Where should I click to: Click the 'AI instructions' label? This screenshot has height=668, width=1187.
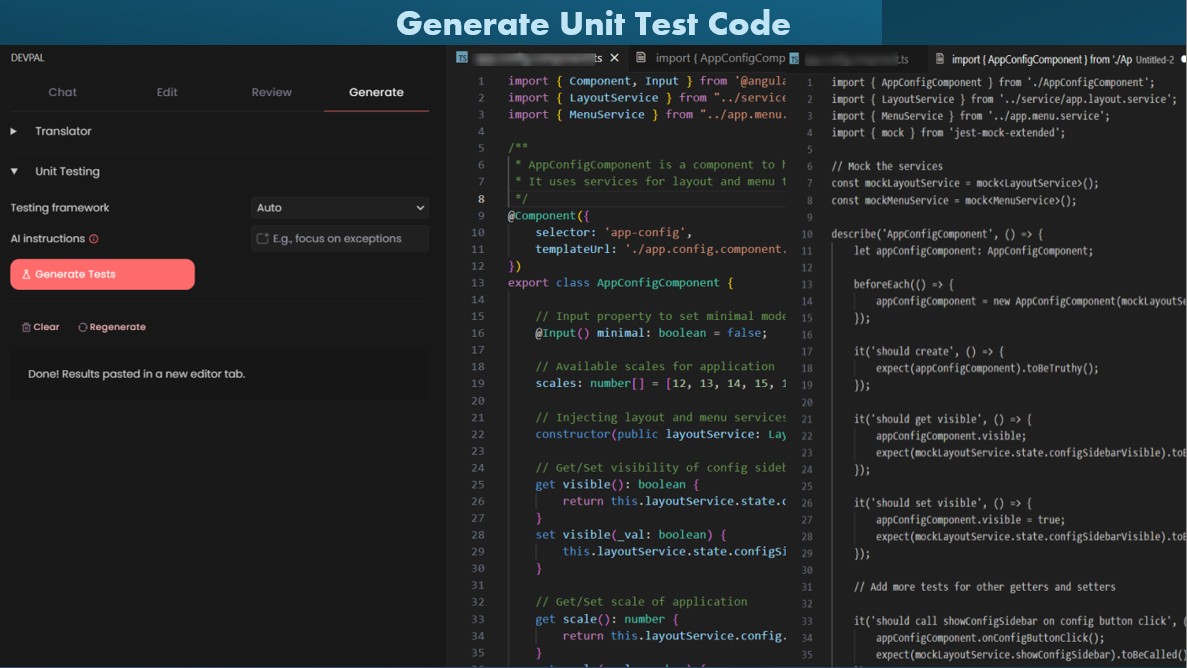click(x=48, y=239)
